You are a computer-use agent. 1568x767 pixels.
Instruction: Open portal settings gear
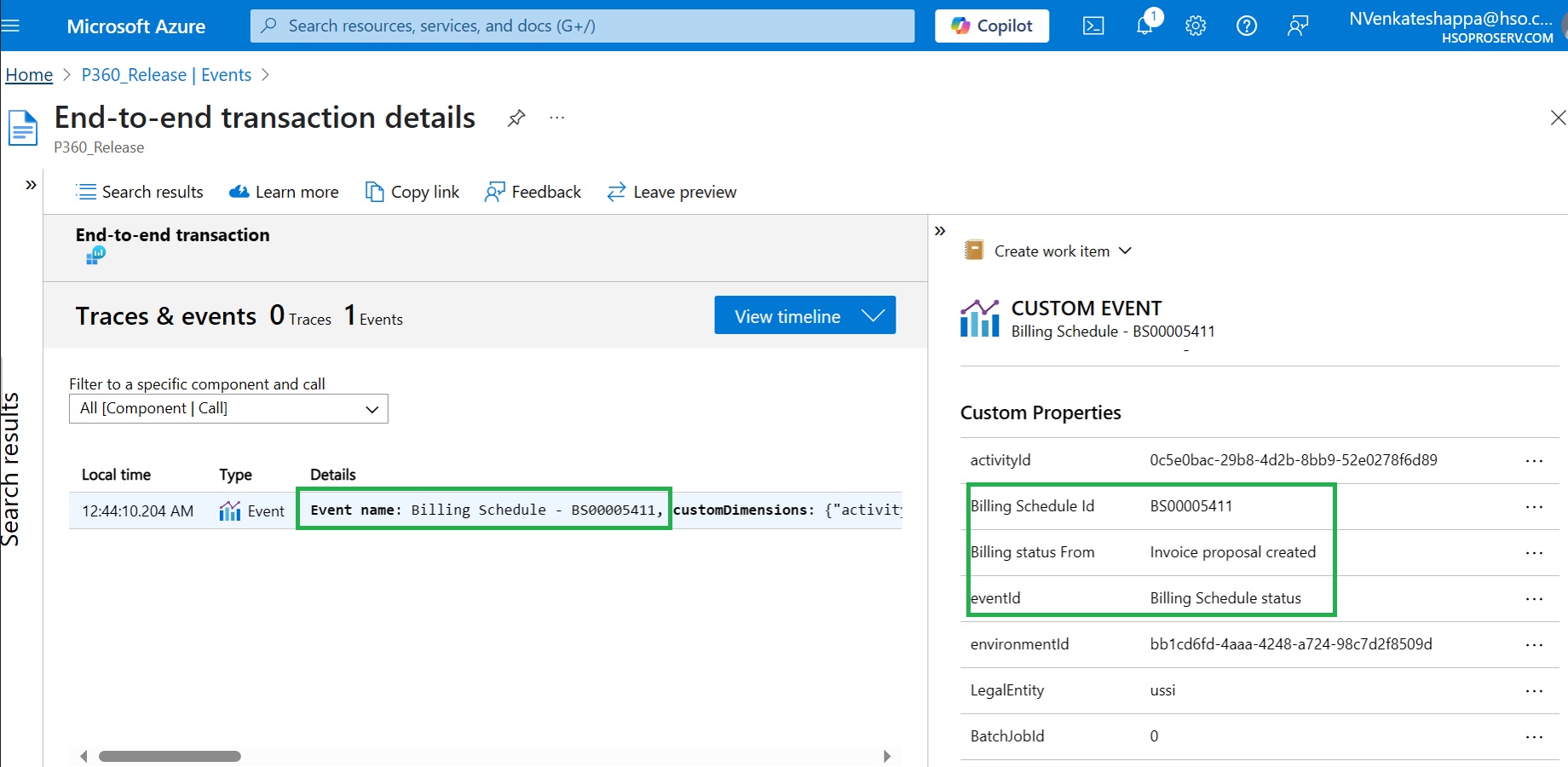(x=1196, y=26)
